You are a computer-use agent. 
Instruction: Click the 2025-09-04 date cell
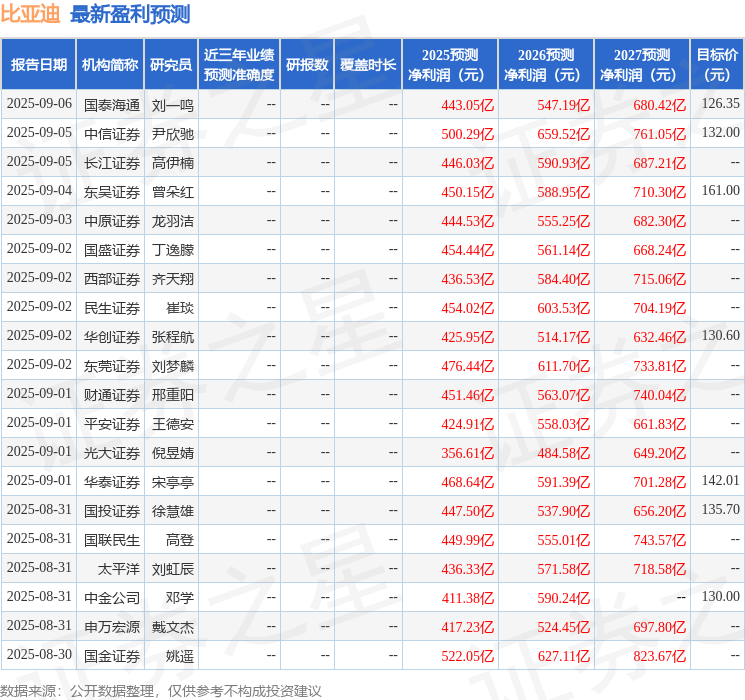tap(39, 191)
